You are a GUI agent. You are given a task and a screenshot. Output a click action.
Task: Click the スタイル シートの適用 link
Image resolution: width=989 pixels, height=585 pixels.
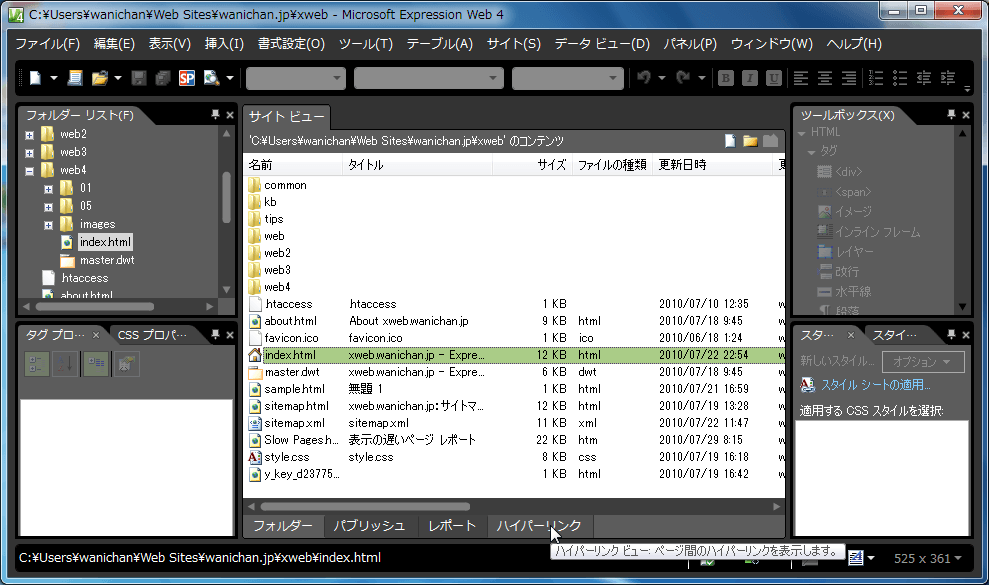tap(875, 385)
